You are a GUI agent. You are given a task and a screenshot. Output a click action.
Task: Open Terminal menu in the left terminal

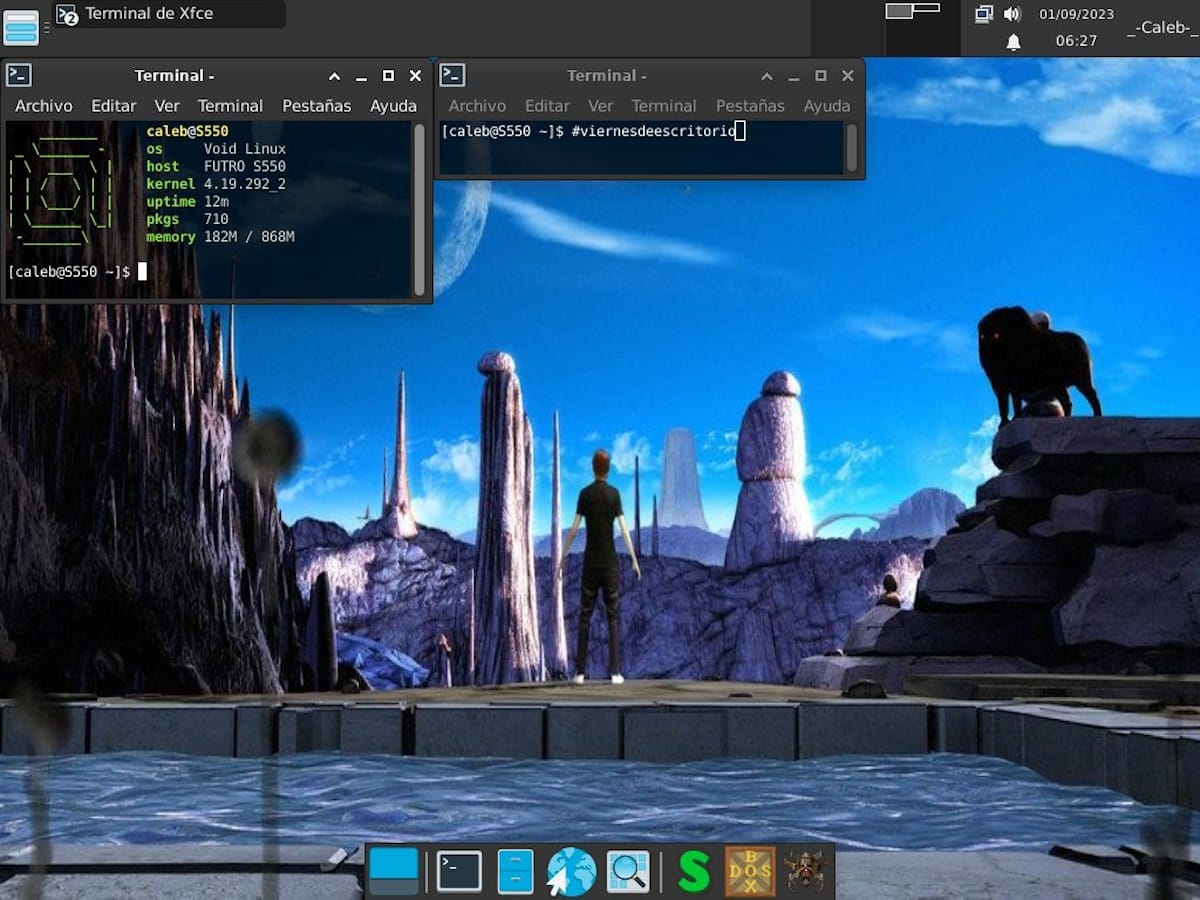pos(230,106)
